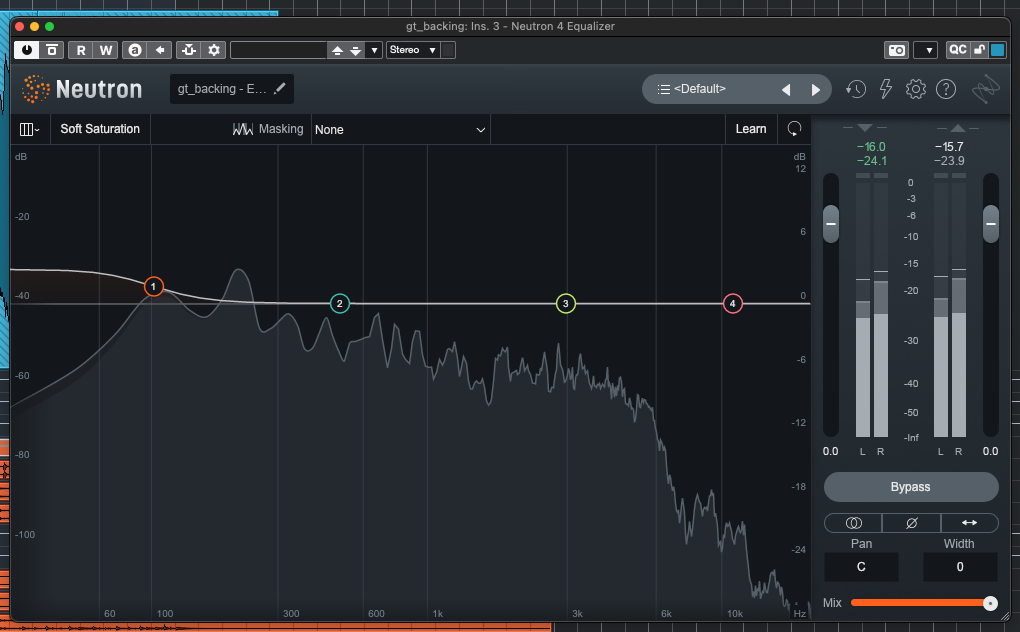Image resolution: width=1020 pixels, height=632 pixels.
Task: Select EQ band node 2
Action: point(340,304)
